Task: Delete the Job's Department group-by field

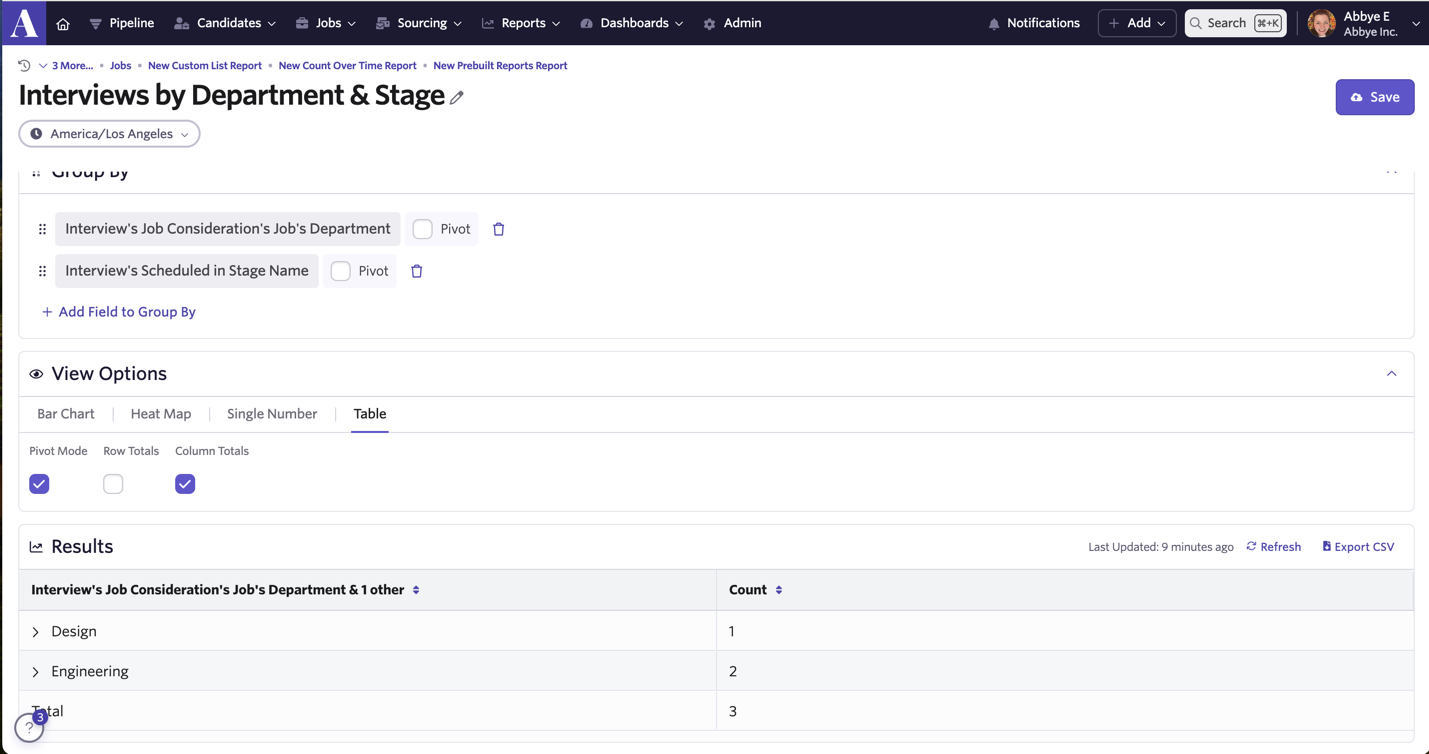Action: [499, 229]
